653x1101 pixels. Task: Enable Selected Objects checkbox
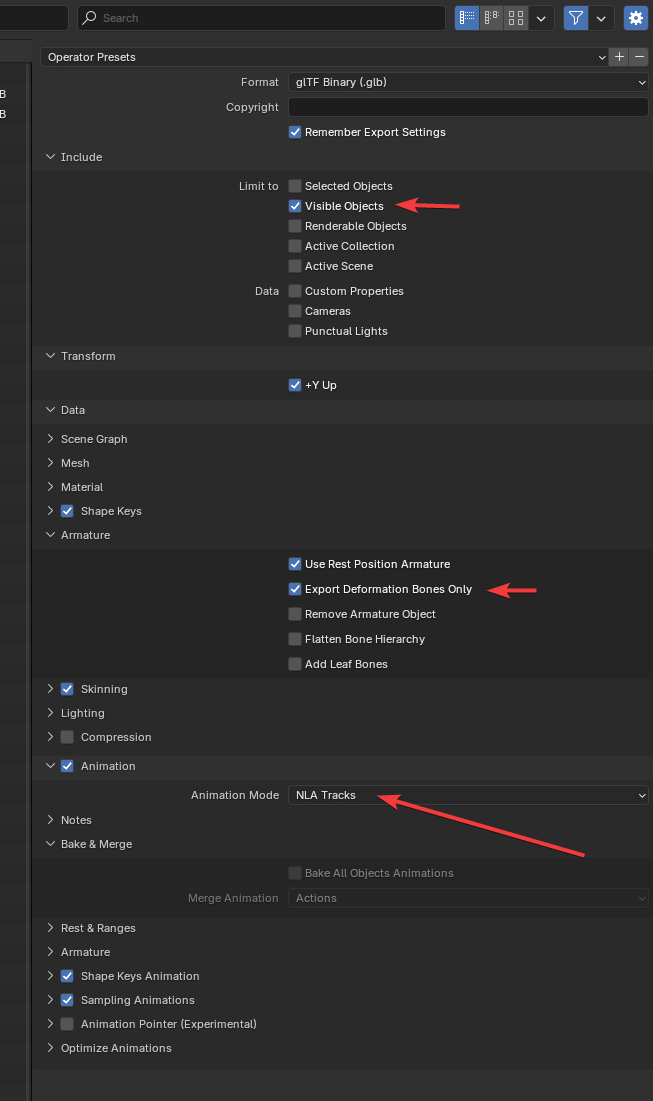coord(295,186)
